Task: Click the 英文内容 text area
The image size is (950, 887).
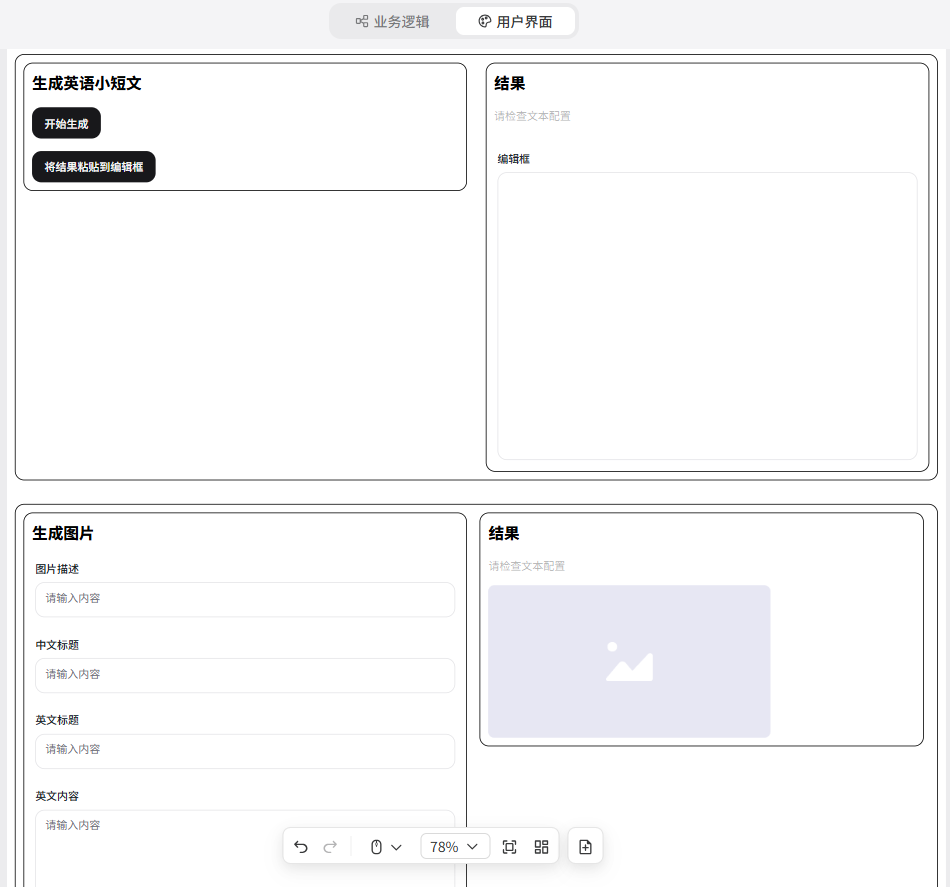Action: pos(245,848)
